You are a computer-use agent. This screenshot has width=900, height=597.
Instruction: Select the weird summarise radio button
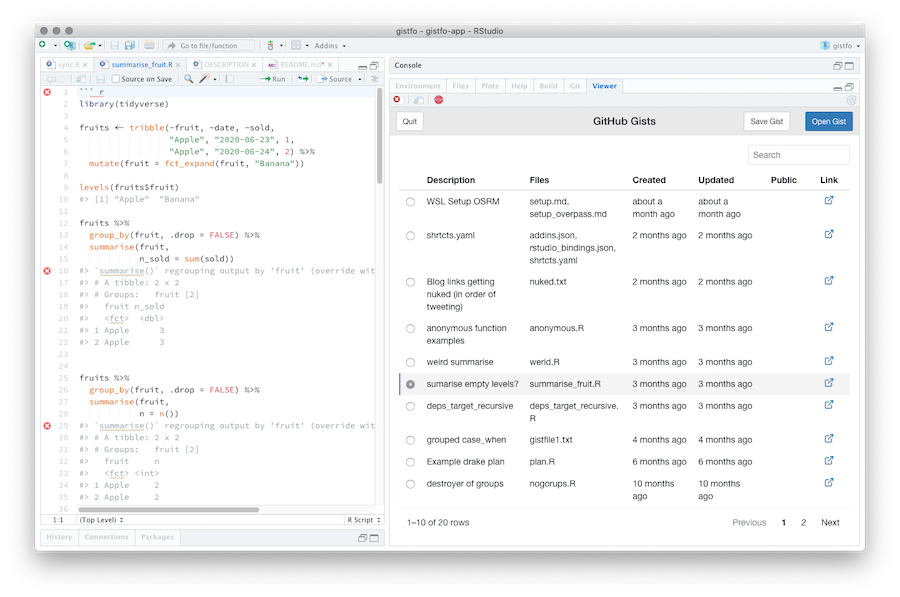coord(410,363)
